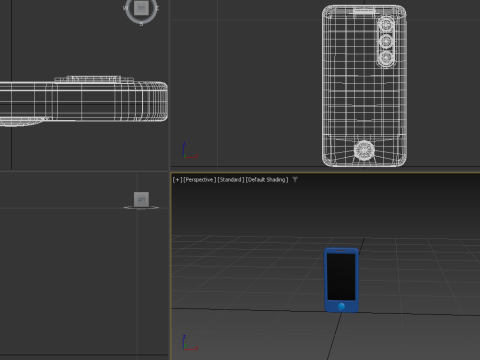The height and width of the screenshot is (360, 480).
Task: Click the wireframe phone's round home button
Action: [364, 150]
